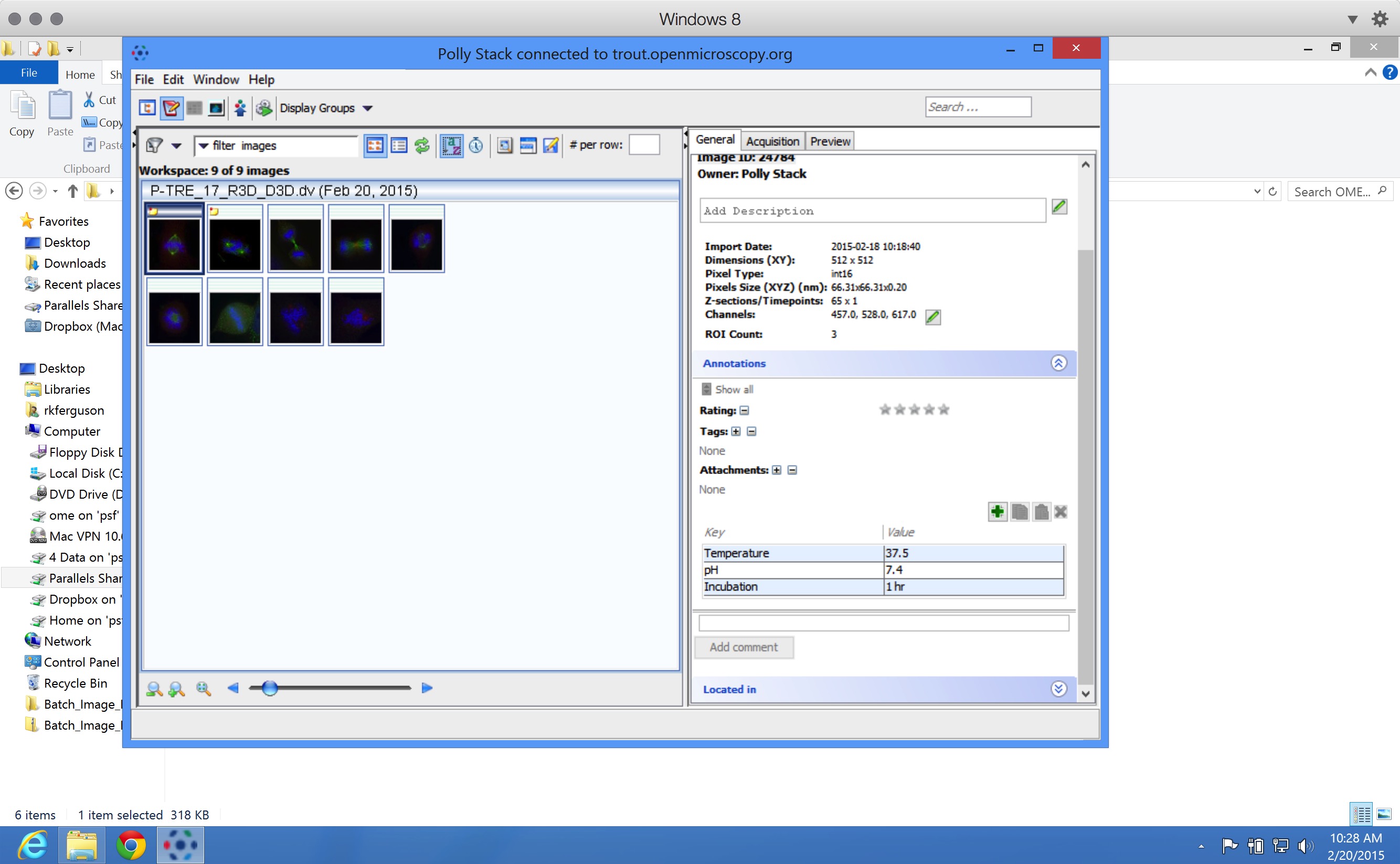Screen dimensions: 1400x864
Task: Zoom in thumbnails magnifier icon
Action: (x=176, y=689)
